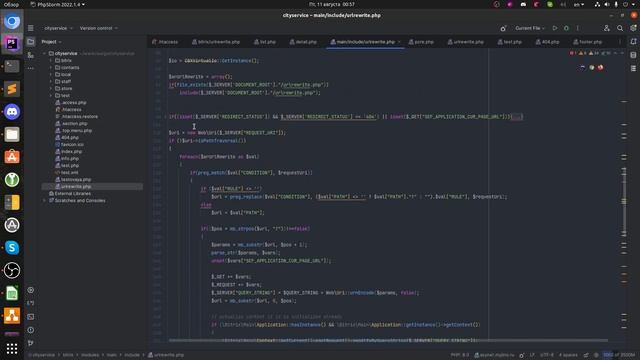Screen dimensions: 640x360
Task: Open the Notifications bell panel
Action: click(633, 42)
